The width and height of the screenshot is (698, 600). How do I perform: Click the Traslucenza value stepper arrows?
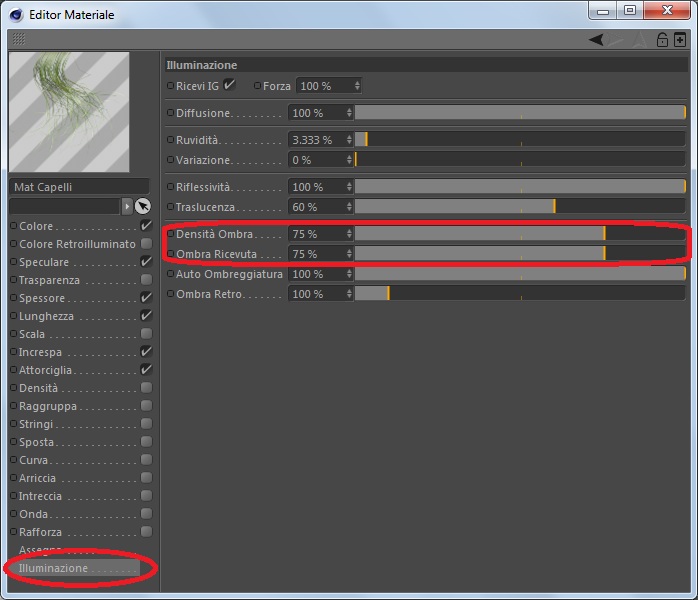[x=349, y=207]
